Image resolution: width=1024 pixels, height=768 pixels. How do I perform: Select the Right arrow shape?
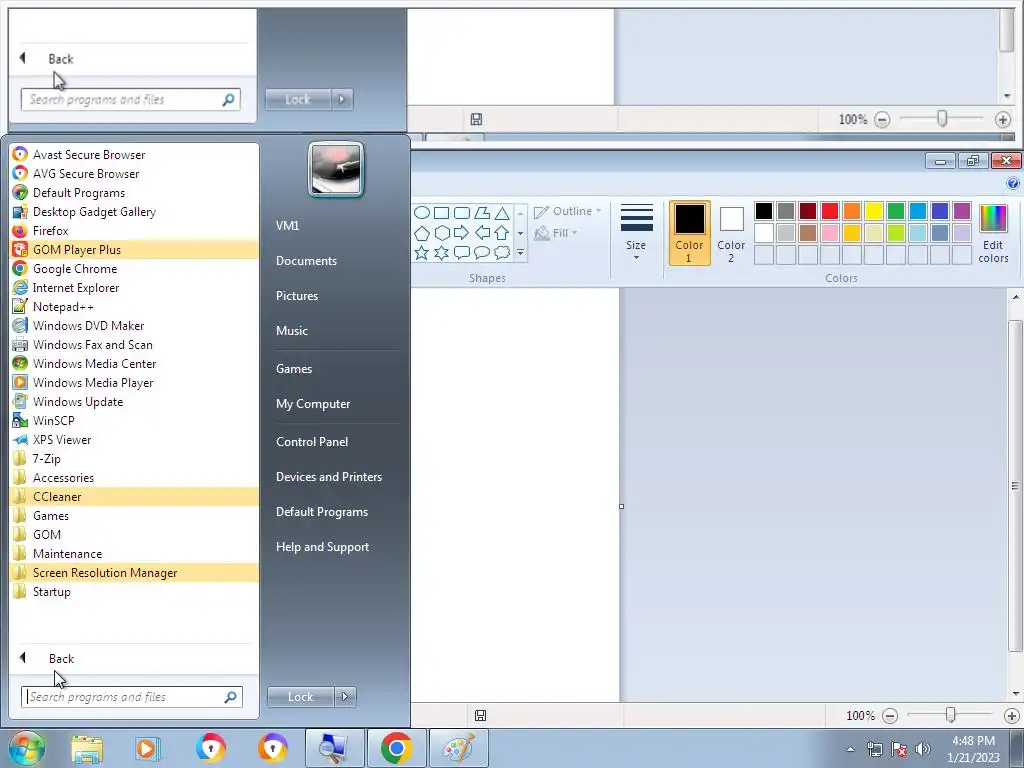point(462,232)
